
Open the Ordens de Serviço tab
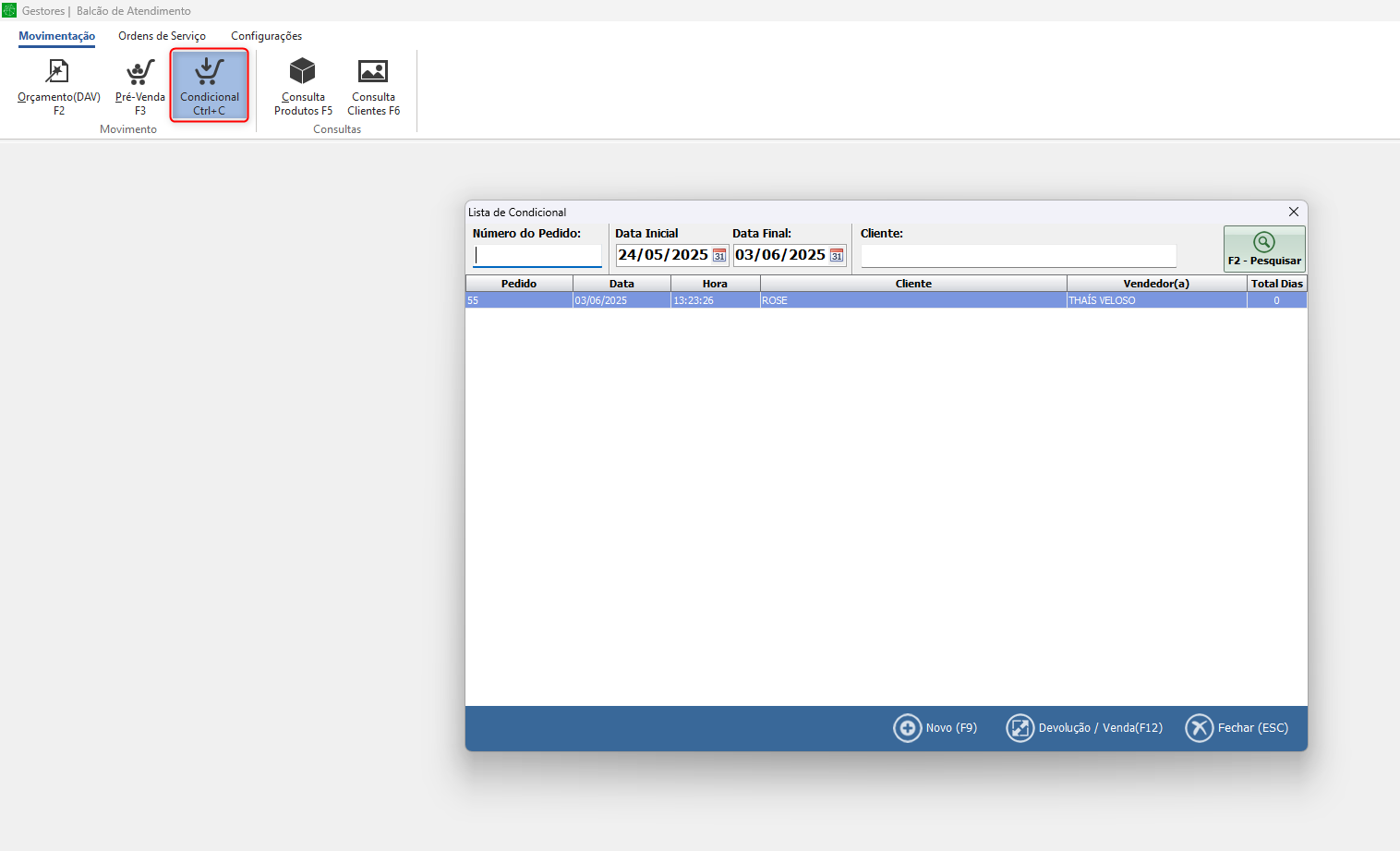click(162, 36)
